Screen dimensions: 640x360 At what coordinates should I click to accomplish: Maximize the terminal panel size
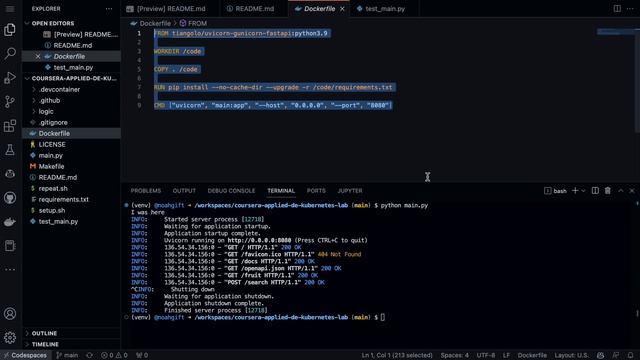click(x=620, y=191)
